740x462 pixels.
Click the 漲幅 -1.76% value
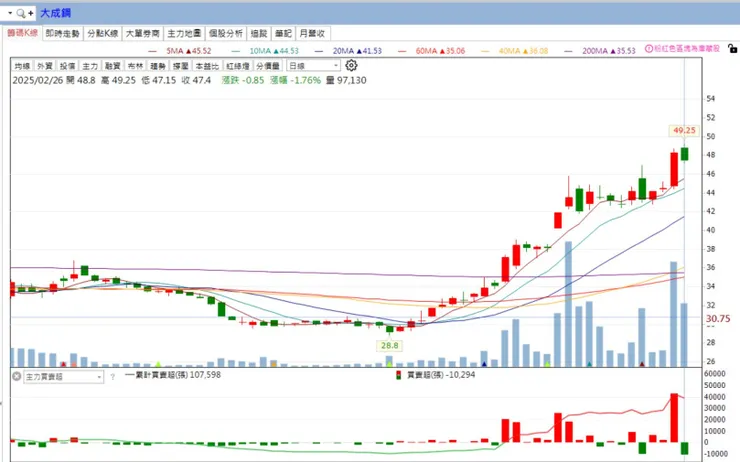pos(295,80)
